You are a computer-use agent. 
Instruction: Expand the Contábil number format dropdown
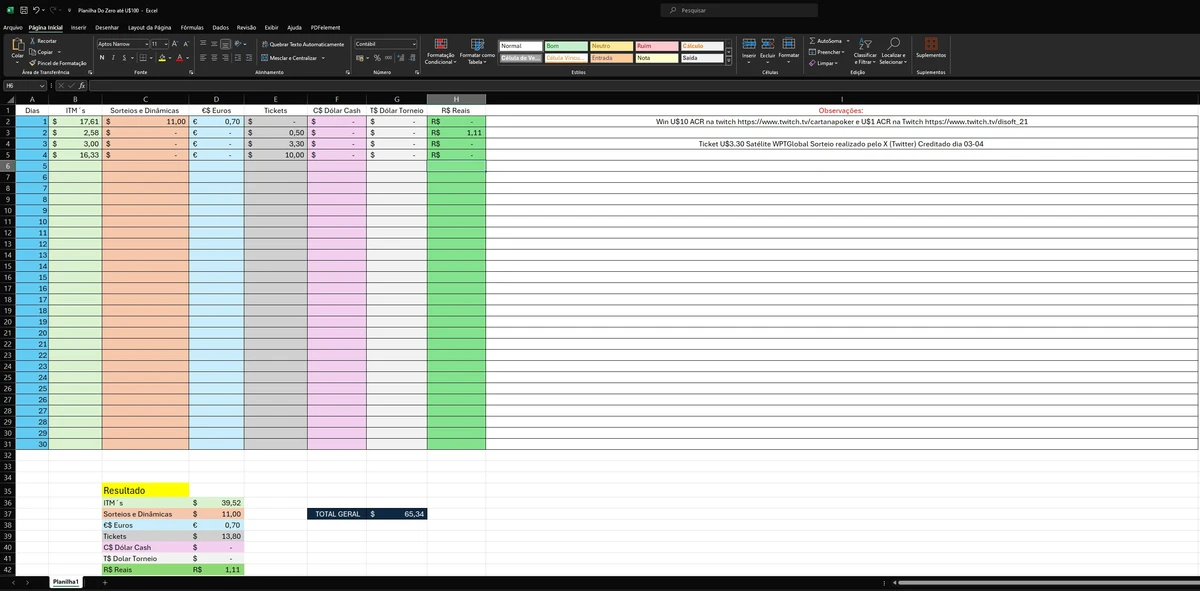[414, 44]
